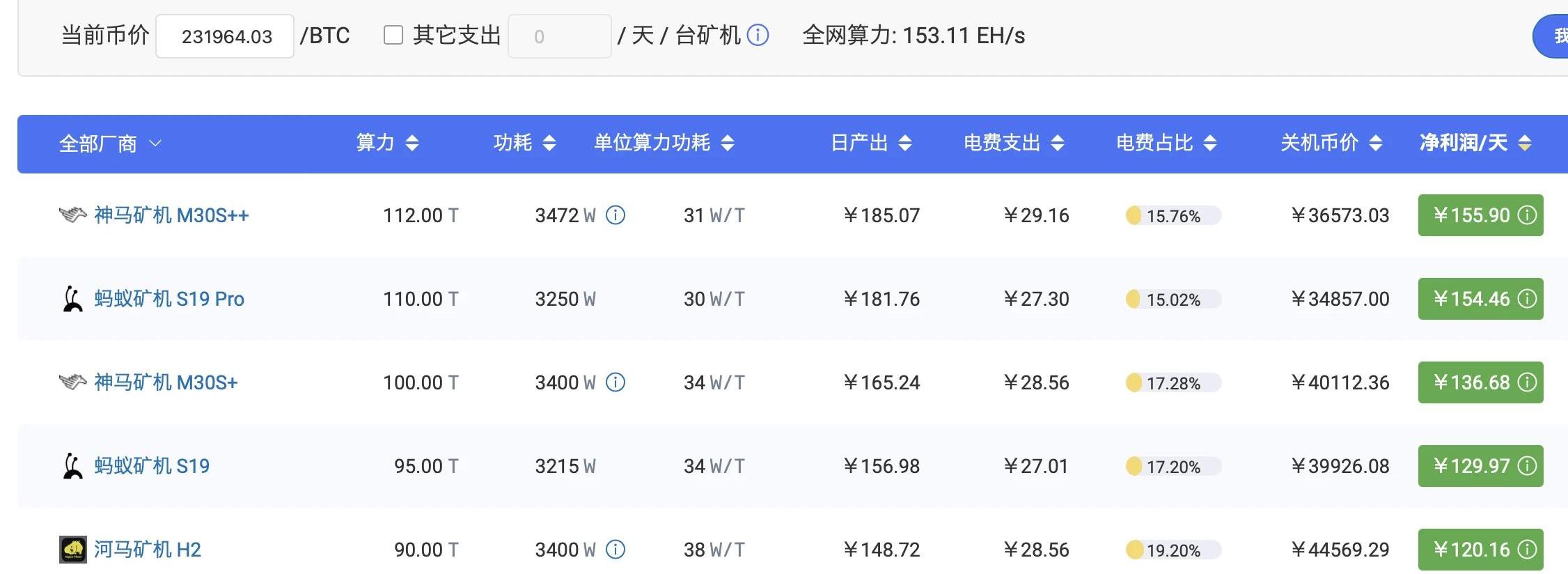Image resolution: width=1568 pixels, height=574 pixels.
Task: Sort by 净利润/天 column header
Action: pos(1475,143)
